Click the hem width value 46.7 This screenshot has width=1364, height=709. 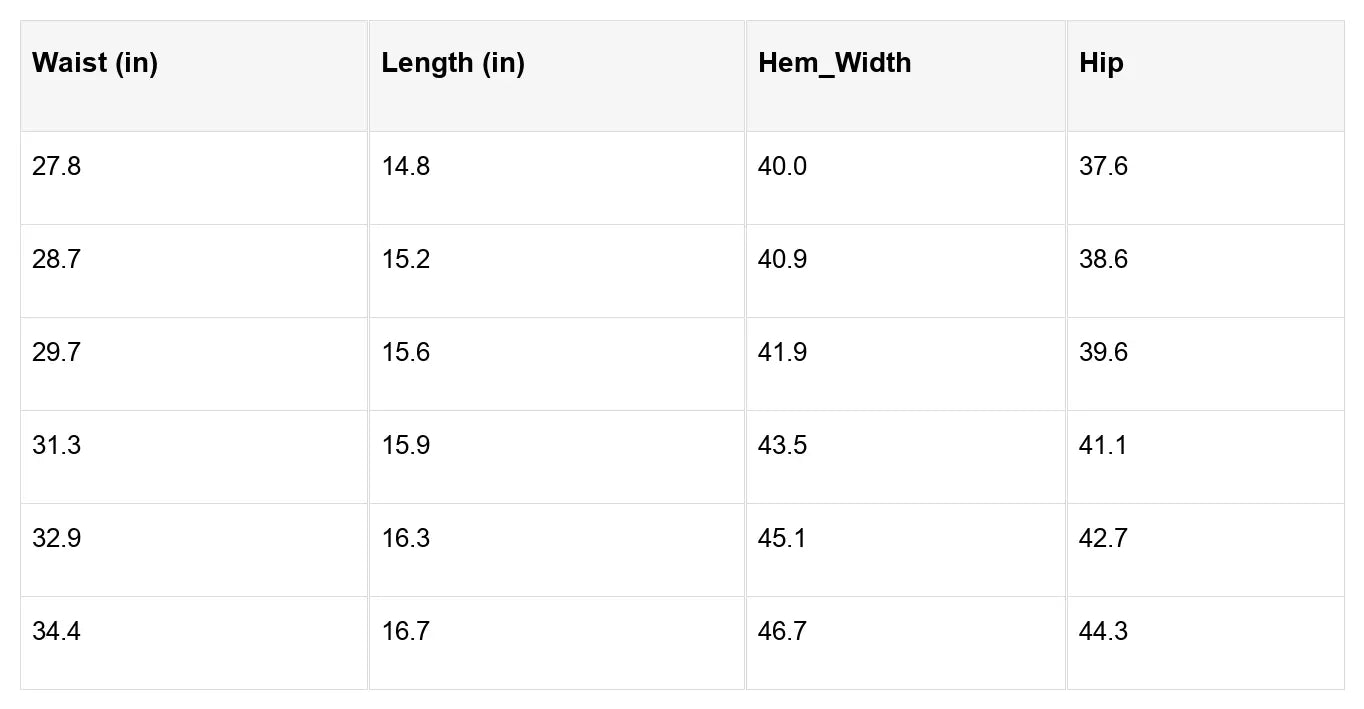[783, 632]
